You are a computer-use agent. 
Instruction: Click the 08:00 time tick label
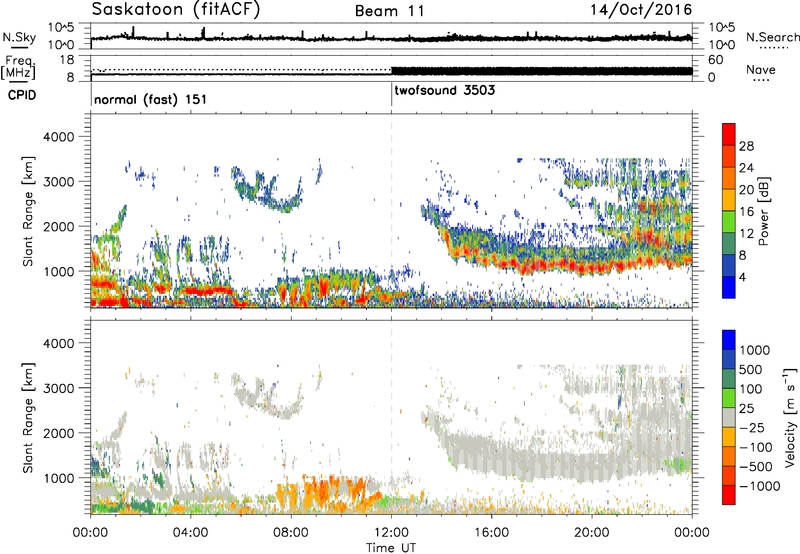tap(291, 533)
